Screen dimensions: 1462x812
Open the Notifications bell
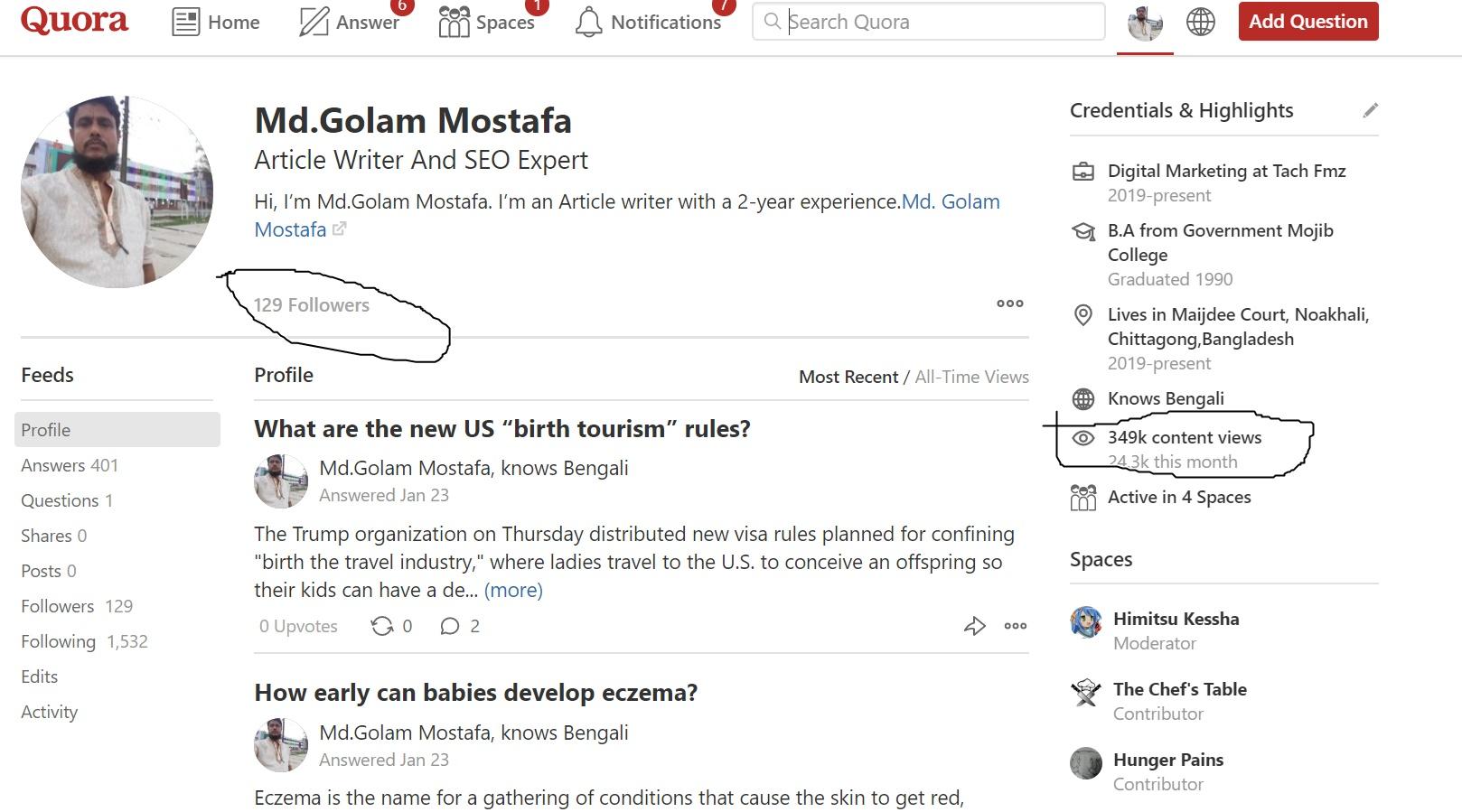[588, 22]
